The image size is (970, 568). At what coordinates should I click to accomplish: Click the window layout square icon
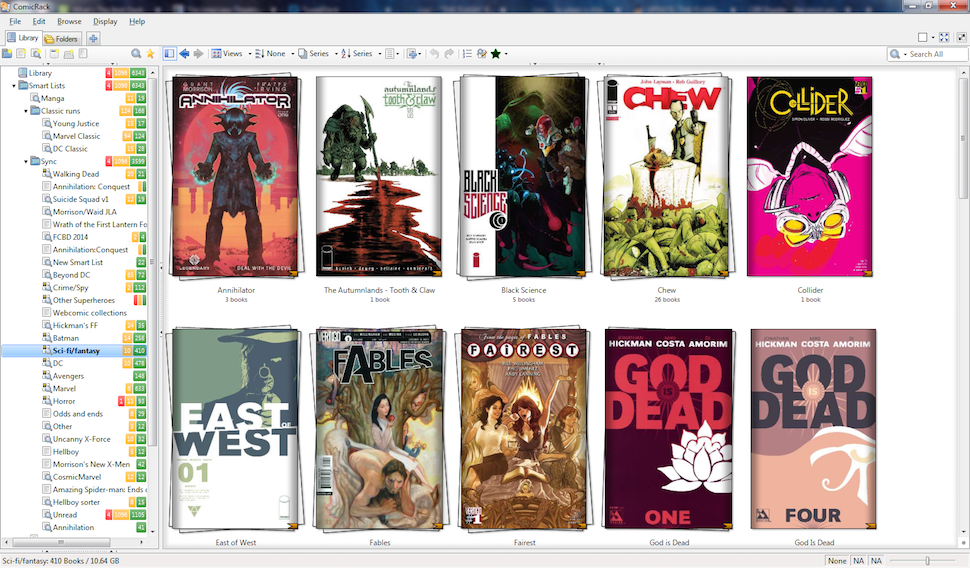[x=922, y=38]
